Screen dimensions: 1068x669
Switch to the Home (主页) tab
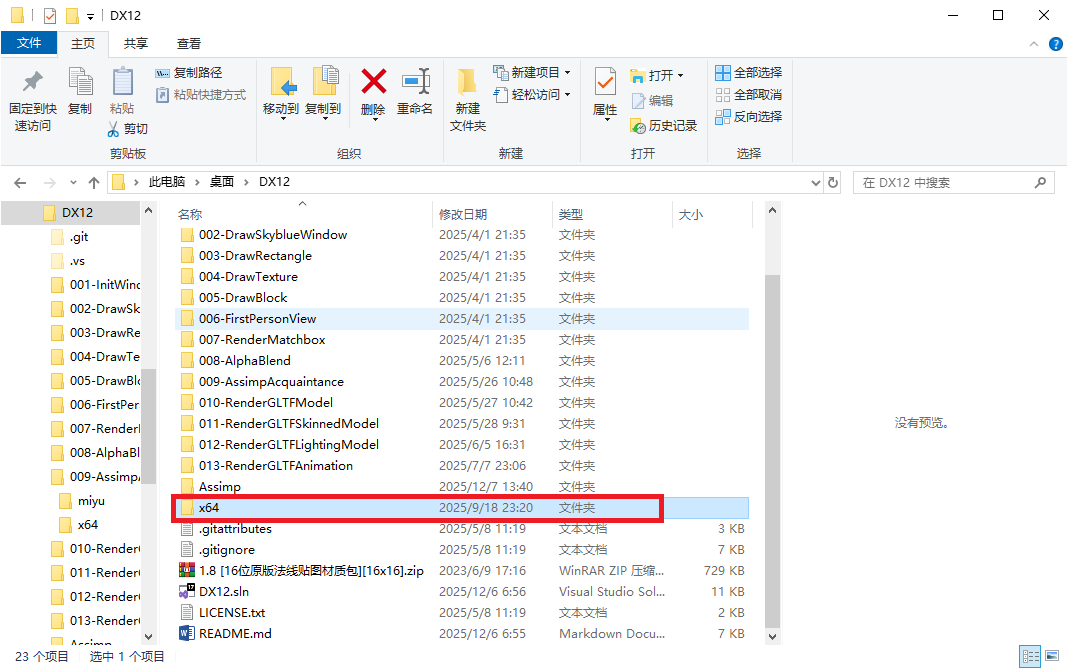pyautogui.click(x=83, y=44)
